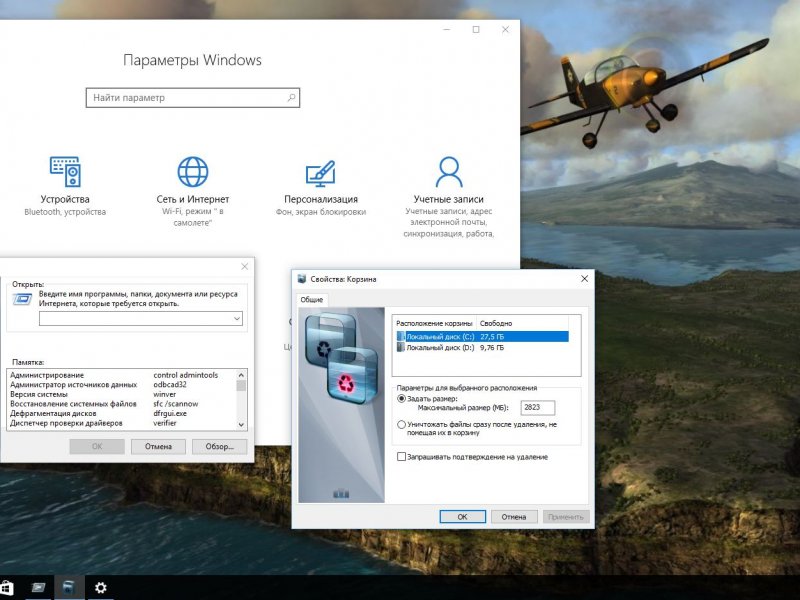Select Дефрагментация дисков entry

click(53, 414)
